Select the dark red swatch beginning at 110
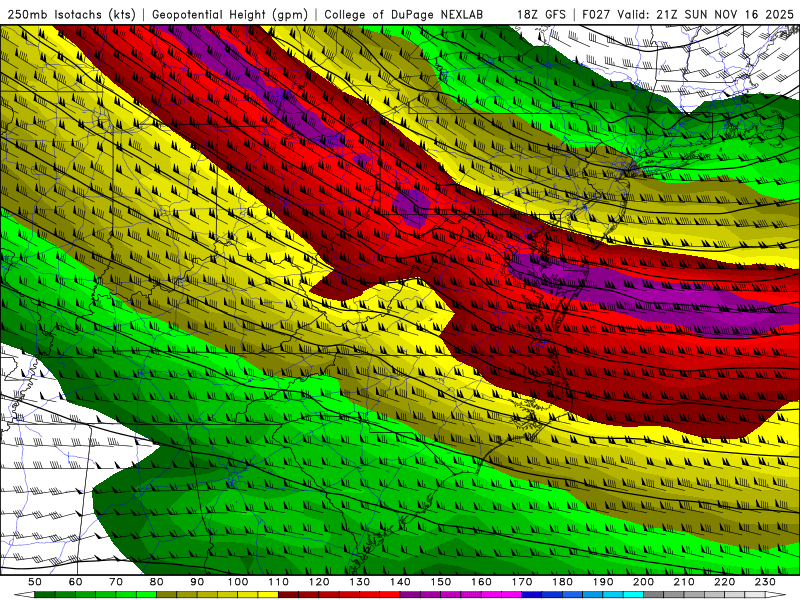 pyautogui.click(x=288, y=595)
